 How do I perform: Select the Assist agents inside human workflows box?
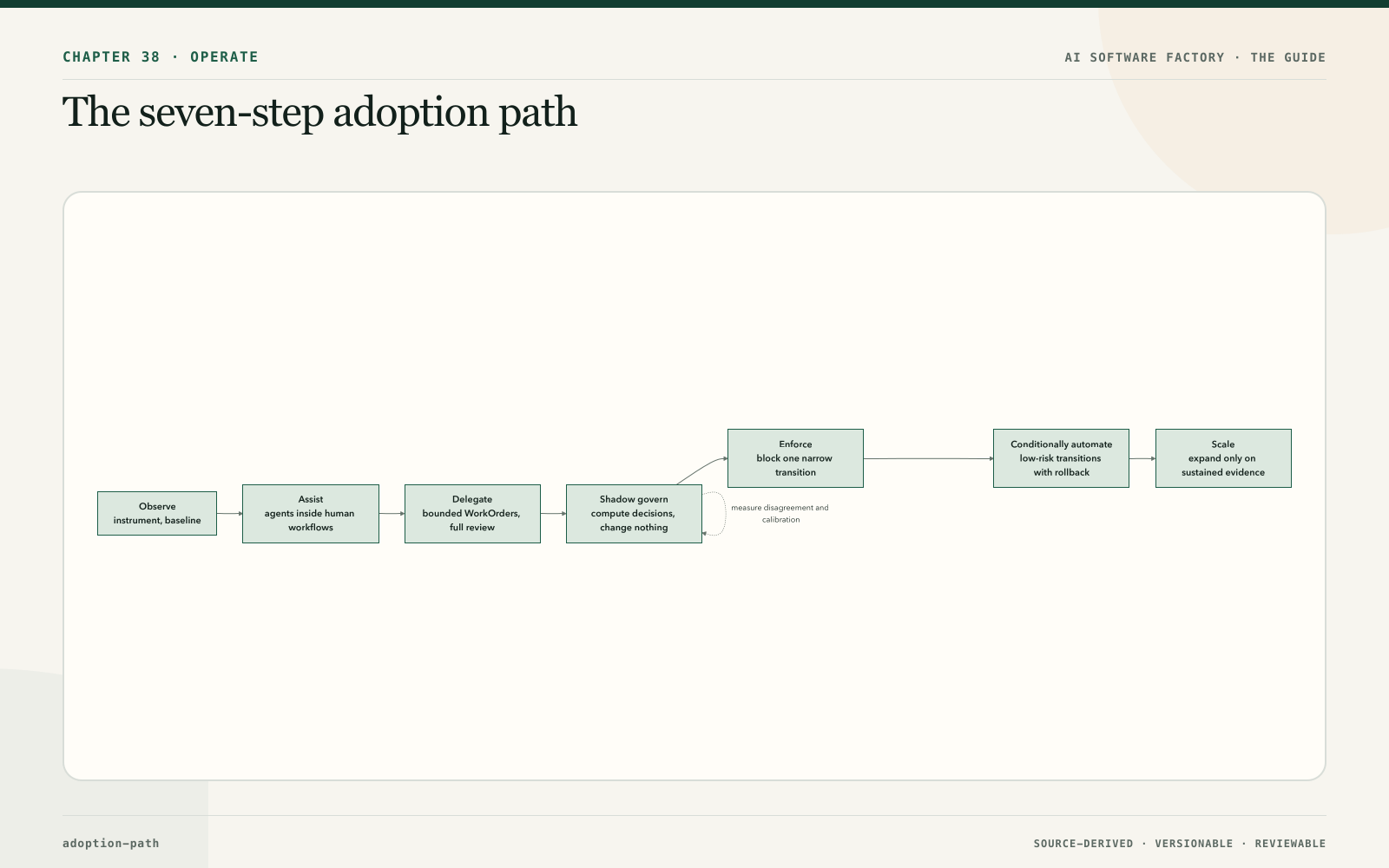tap(311, 513)
